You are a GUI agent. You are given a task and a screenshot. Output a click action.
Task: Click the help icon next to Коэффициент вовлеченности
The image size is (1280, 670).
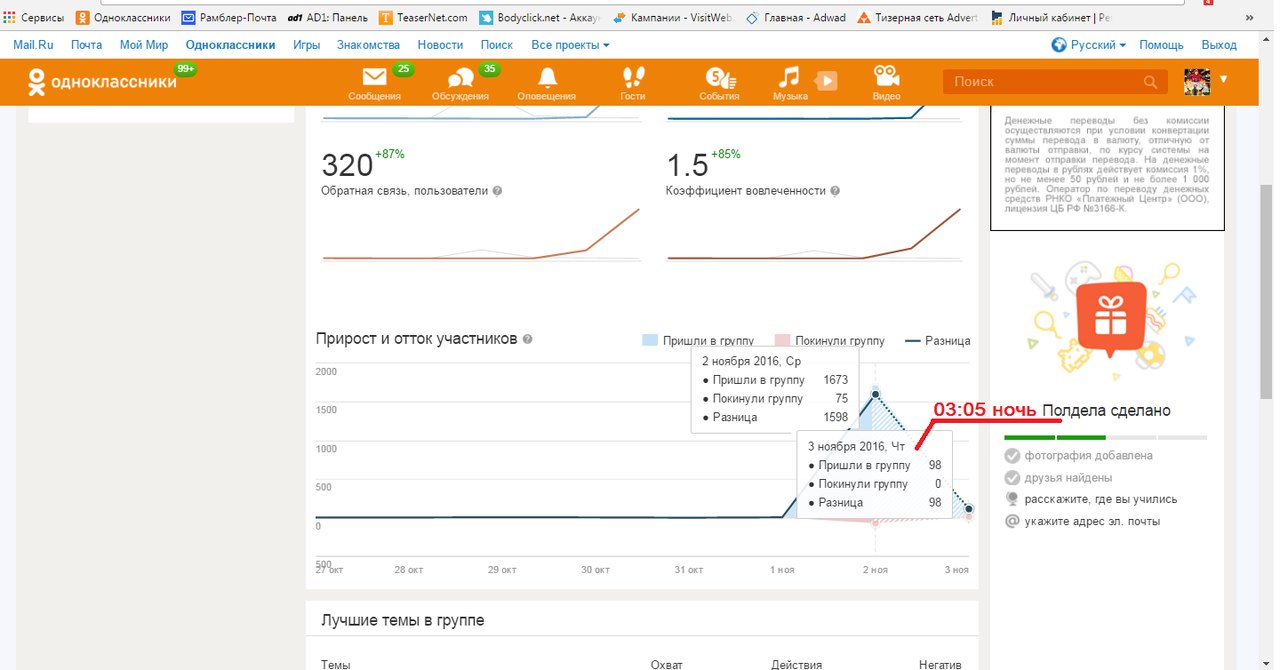(x=835, y=191)
